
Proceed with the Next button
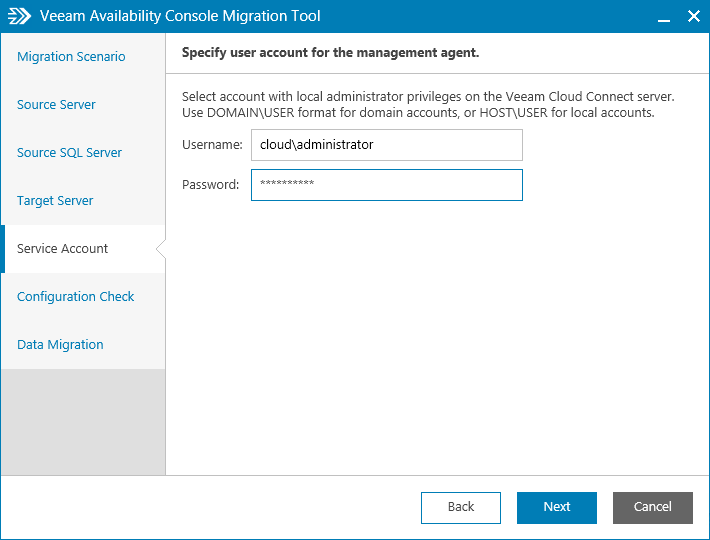point(557,507)
